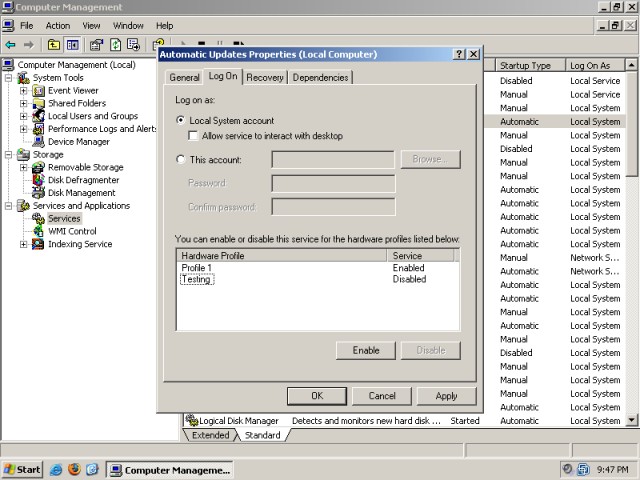
Task: Collapse the System Tools node
Action: pyautogui.click(x=9, y=78)
